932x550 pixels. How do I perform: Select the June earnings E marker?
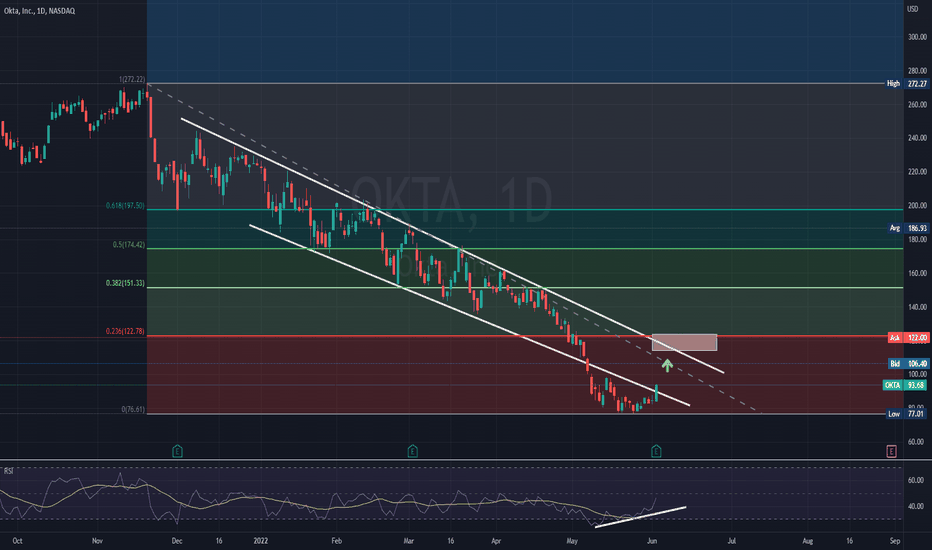656,451
